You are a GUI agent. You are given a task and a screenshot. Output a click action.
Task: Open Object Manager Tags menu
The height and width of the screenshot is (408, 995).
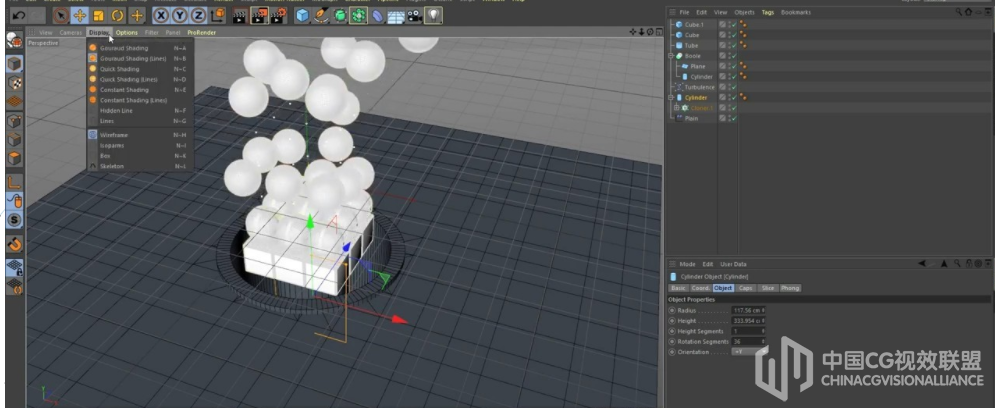768,12
